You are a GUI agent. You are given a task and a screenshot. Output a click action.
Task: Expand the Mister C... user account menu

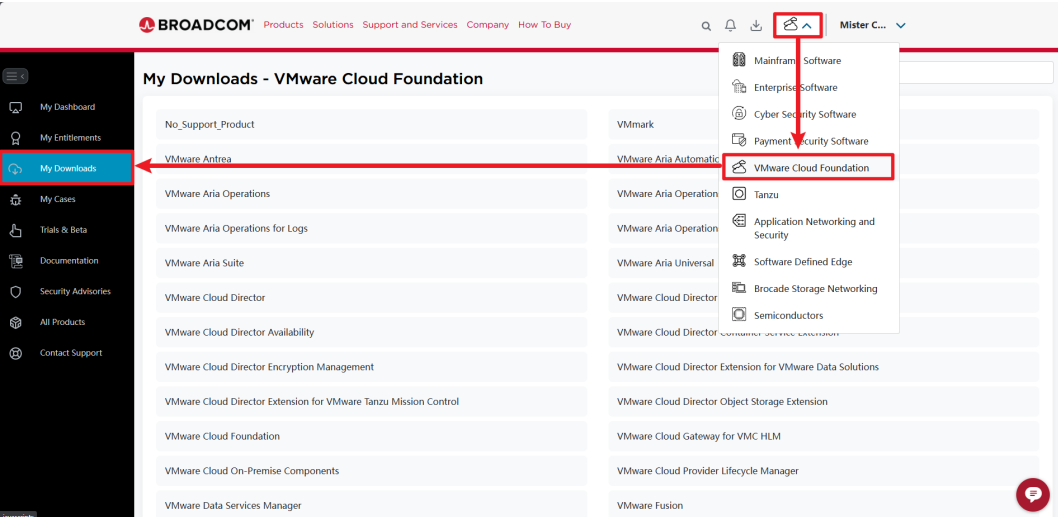(x=872, y=25)
